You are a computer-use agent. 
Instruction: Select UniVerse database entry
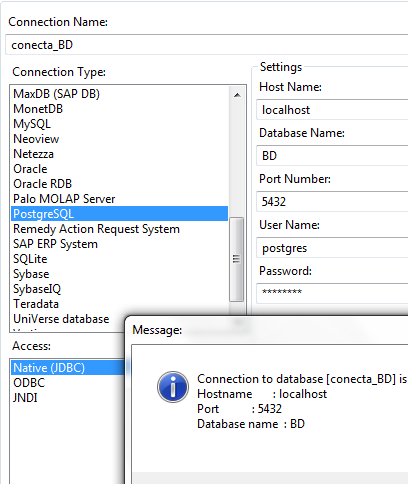61,319
